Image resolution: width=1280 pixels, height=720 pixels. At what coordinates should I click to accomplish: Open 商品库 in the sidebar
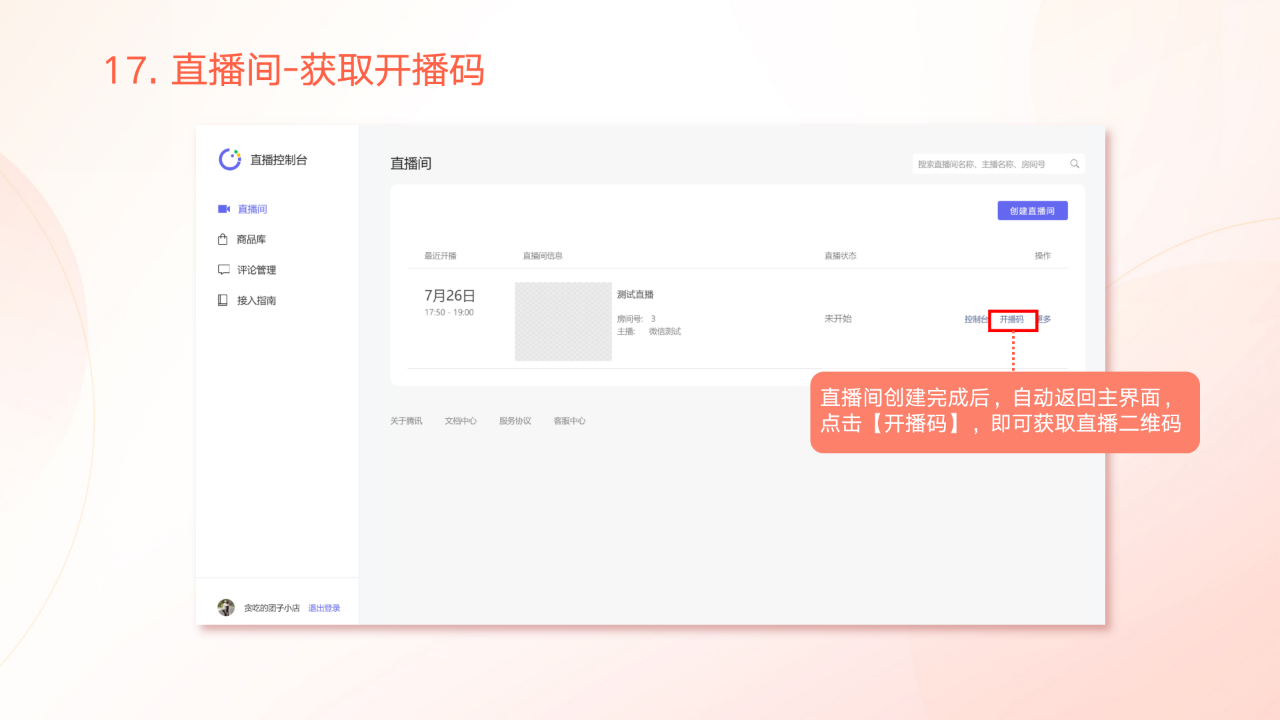pyautogui.click(x=252, y=239)
